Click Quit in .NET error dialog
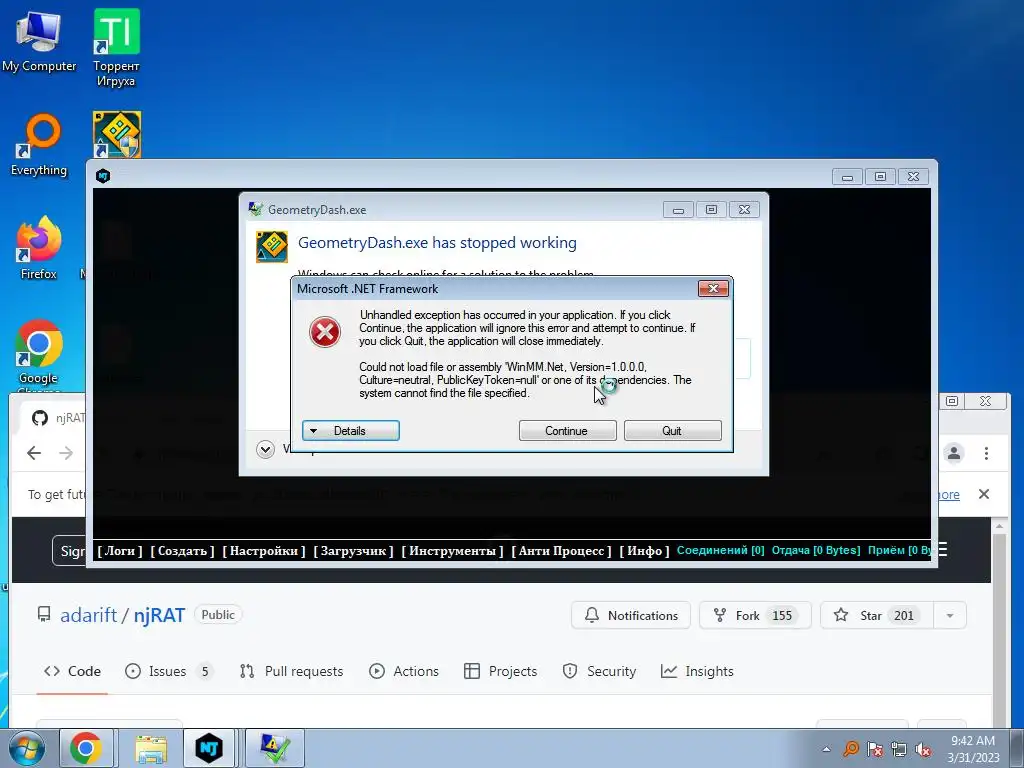Viewport: 1024px width, 768px height. (673, 430)
